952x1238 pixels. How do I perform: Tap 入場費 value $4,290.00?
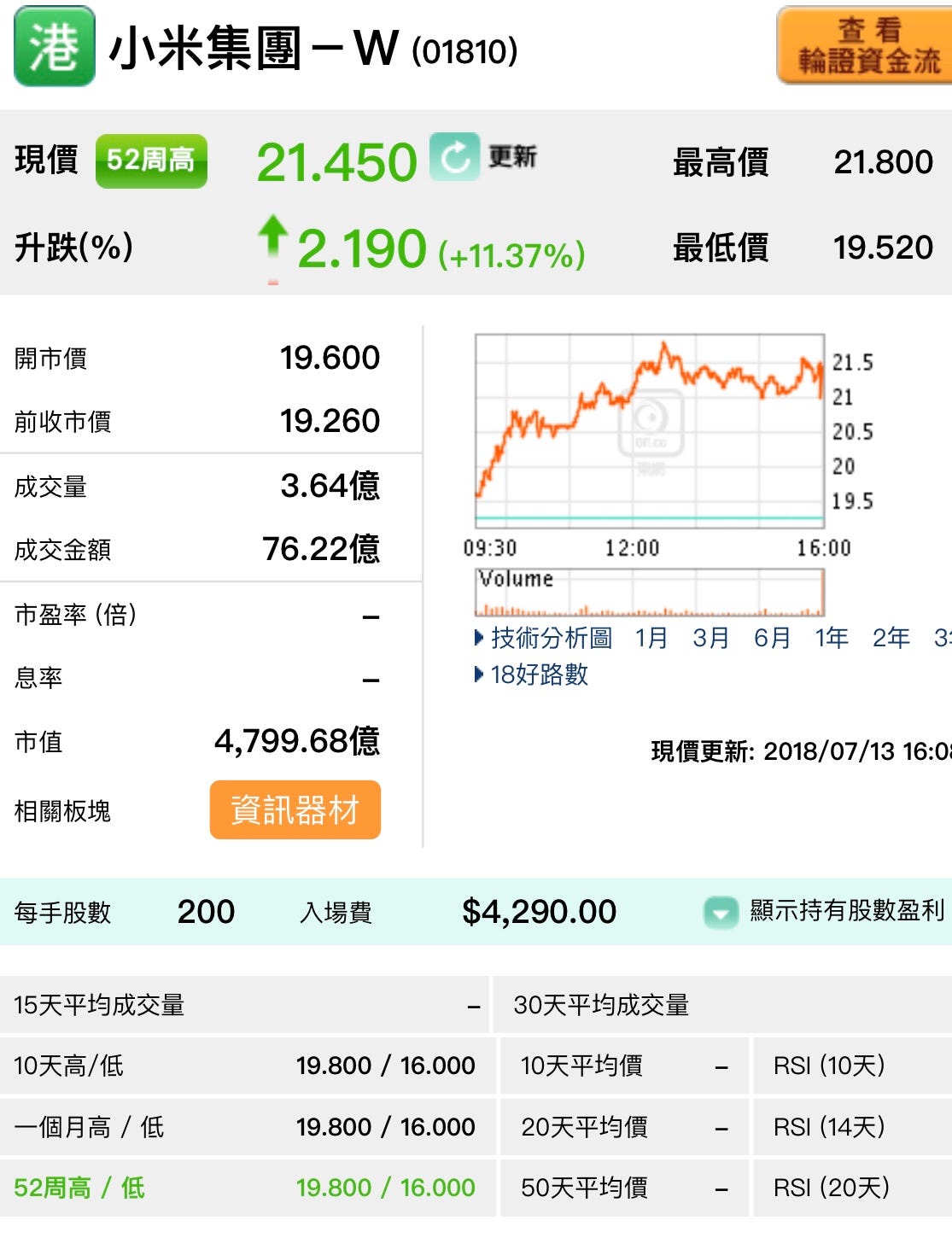point(539,912)
